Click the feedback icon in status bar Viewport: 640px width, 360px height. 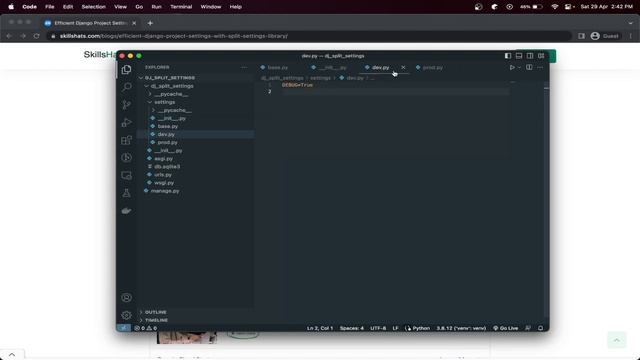point(528,328)
